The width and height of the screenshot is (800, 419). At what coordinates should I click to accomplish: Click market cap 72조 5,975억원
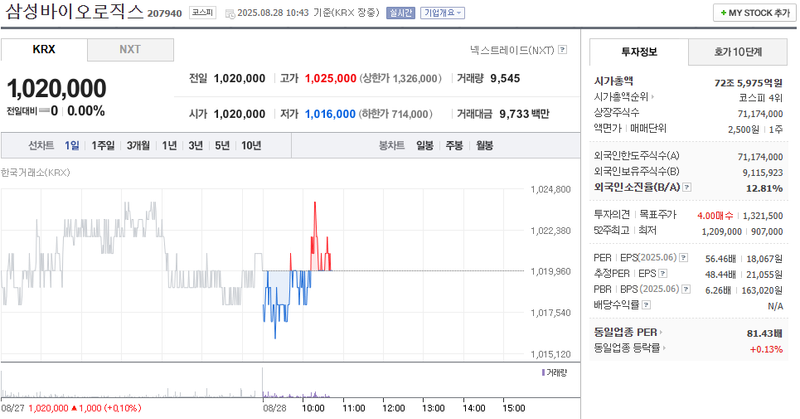748,83
